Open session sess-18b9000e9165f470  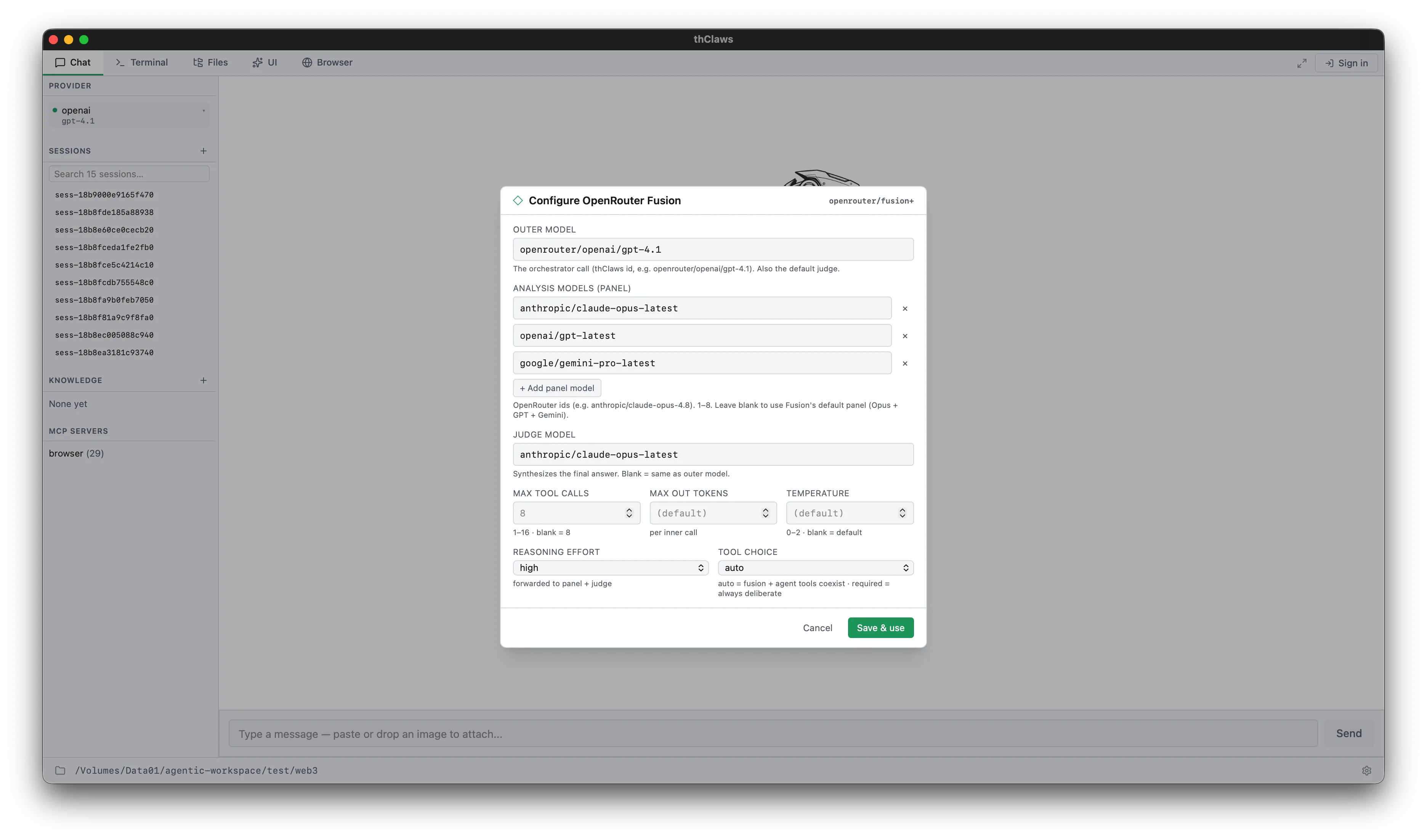click(104, 194)
